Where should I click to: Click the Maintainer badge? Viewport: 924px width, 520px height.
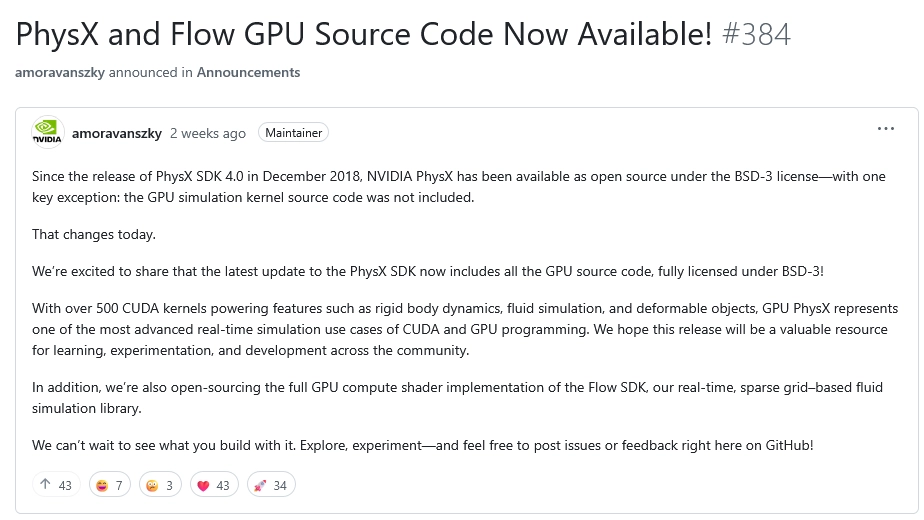coord(293,133)
